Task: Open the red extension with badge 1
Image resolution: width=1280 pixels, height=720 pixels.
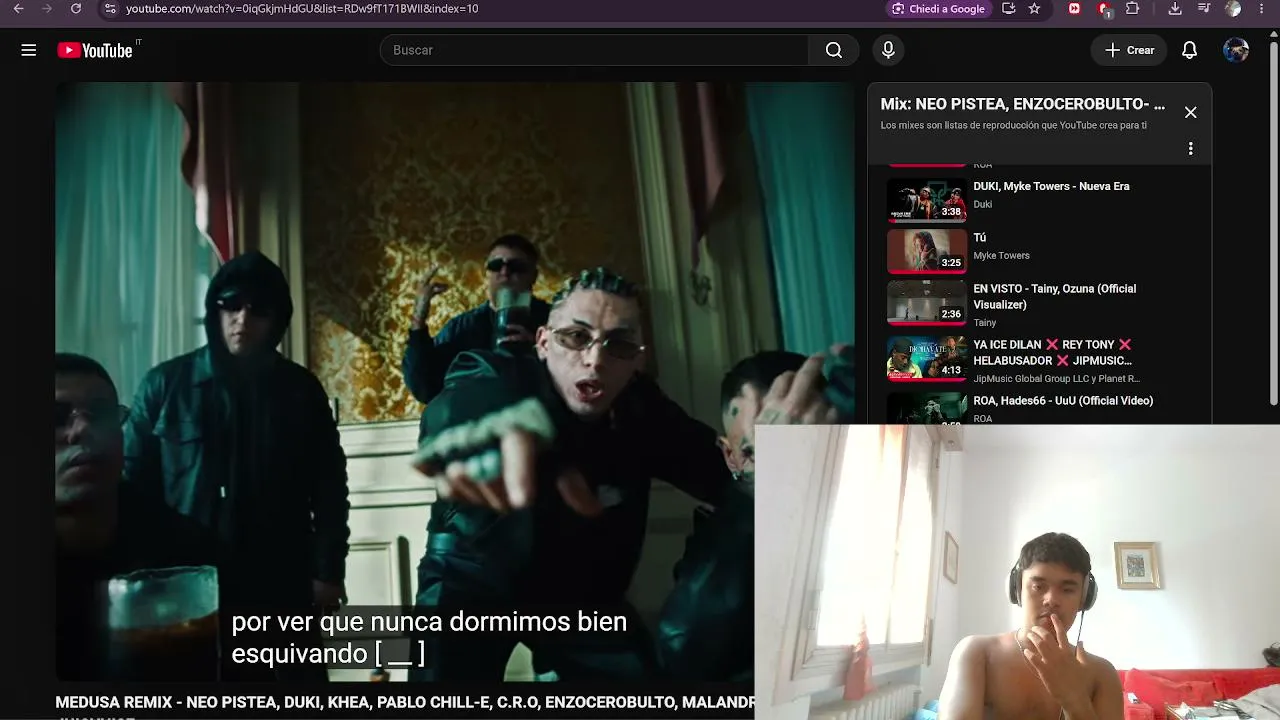Action: coord(1104,9)
